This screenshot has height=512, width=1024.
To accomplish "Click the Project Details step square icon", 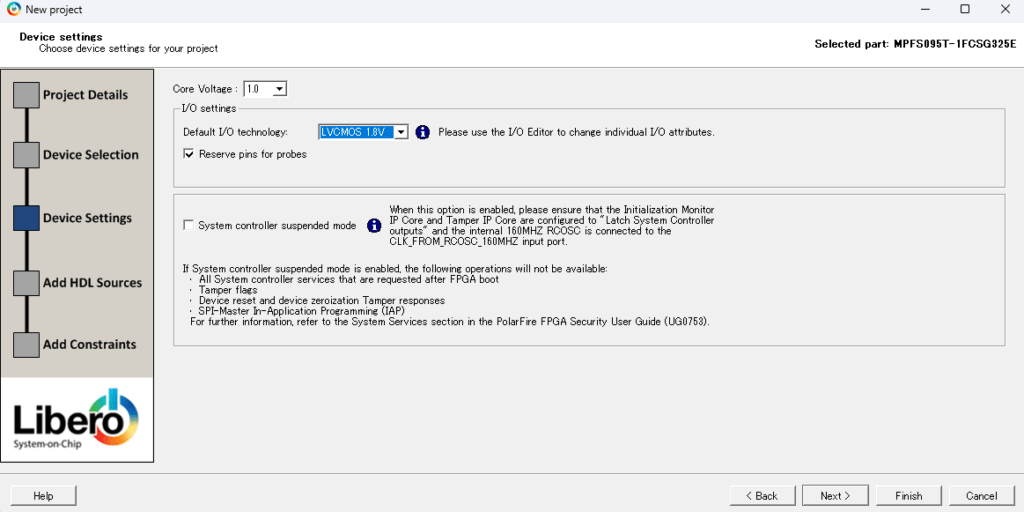I will (x=26, y=95).
